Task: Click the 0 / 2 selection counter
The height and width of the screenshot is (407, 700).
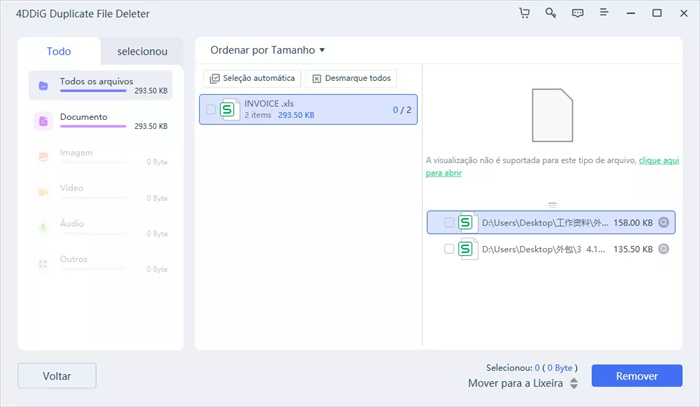Action: pos(402,110)
